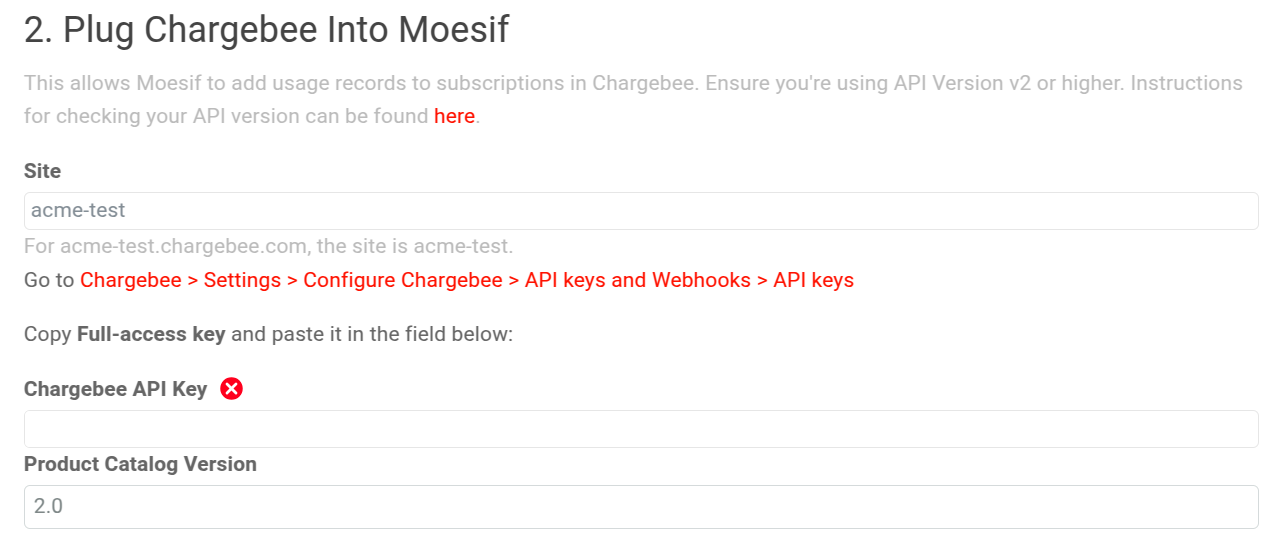Click the acme-test.chargebee.com helper text
The width and height of the screenshot is (1281, 550).
[x=268, y=246]
